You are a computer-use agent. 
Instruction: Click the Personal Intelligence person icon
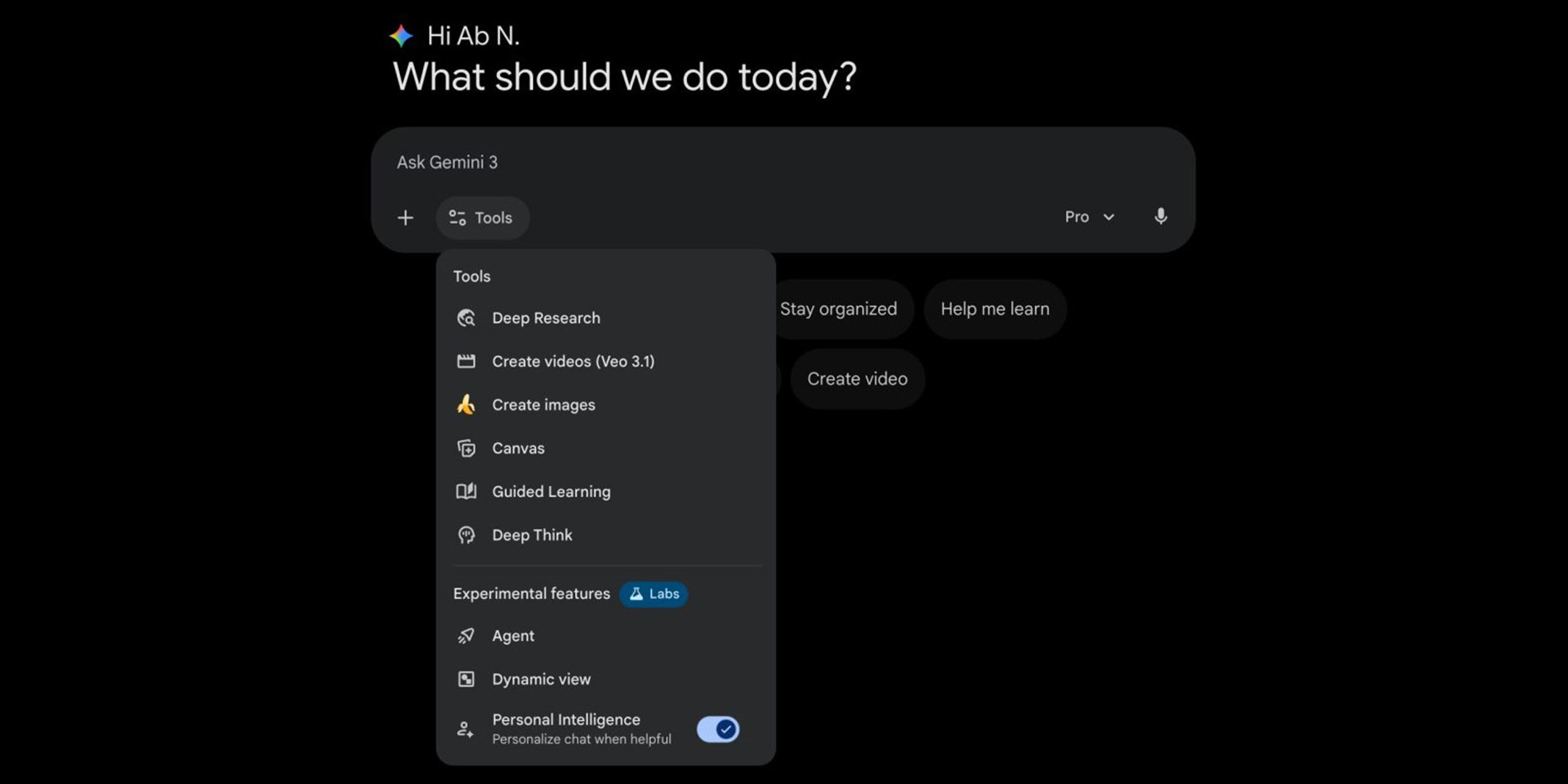pos(466,728)
